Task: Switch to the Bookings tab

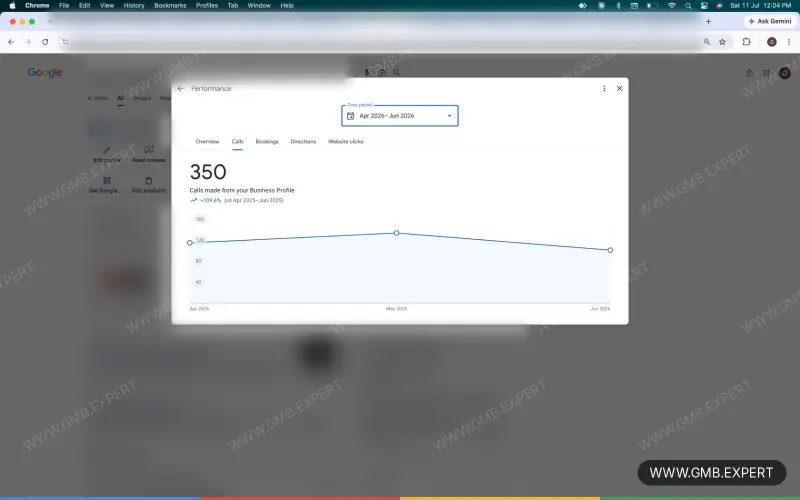Action: coord(267,141)
